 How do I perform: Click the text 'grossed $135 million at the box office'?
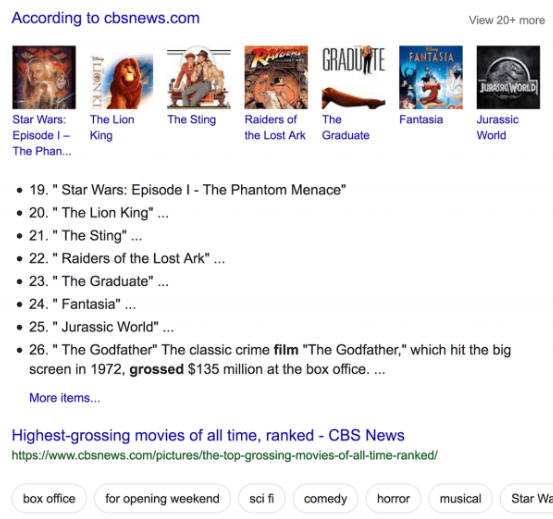249,369
